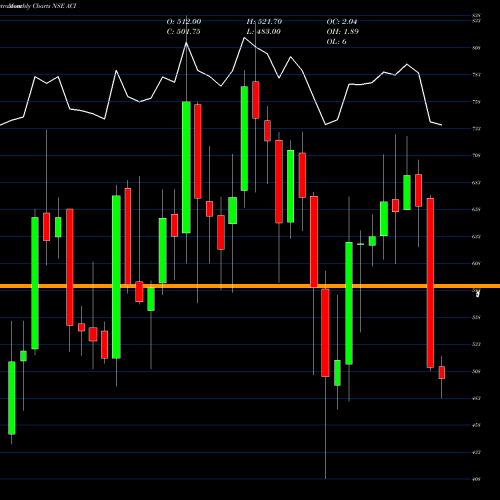Select the first tall green candle at far left
This screenshot has height=500, width=500.
pos(12,398)
